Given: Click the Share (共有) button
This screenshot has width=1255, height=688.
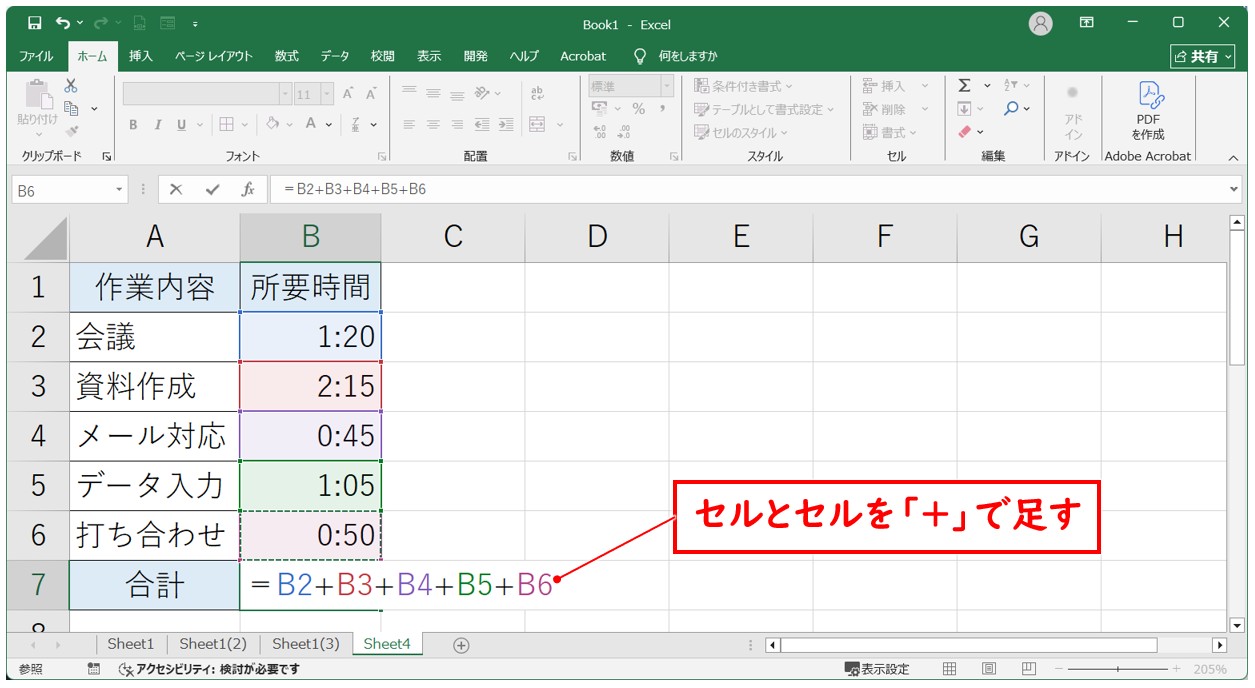Looking at the screenshot, I should 1203,56.
